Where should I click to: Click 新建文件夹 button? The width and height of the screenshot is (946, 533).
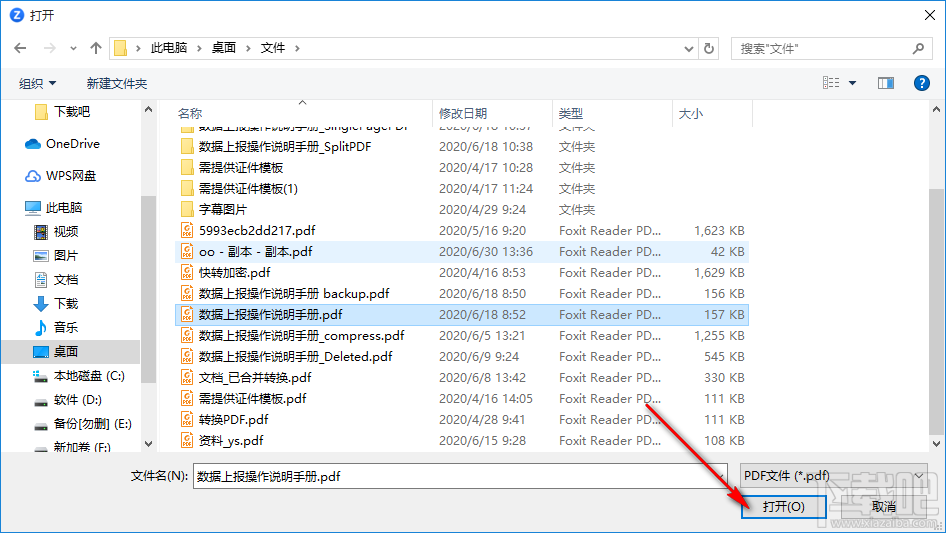tap(116, 83)
